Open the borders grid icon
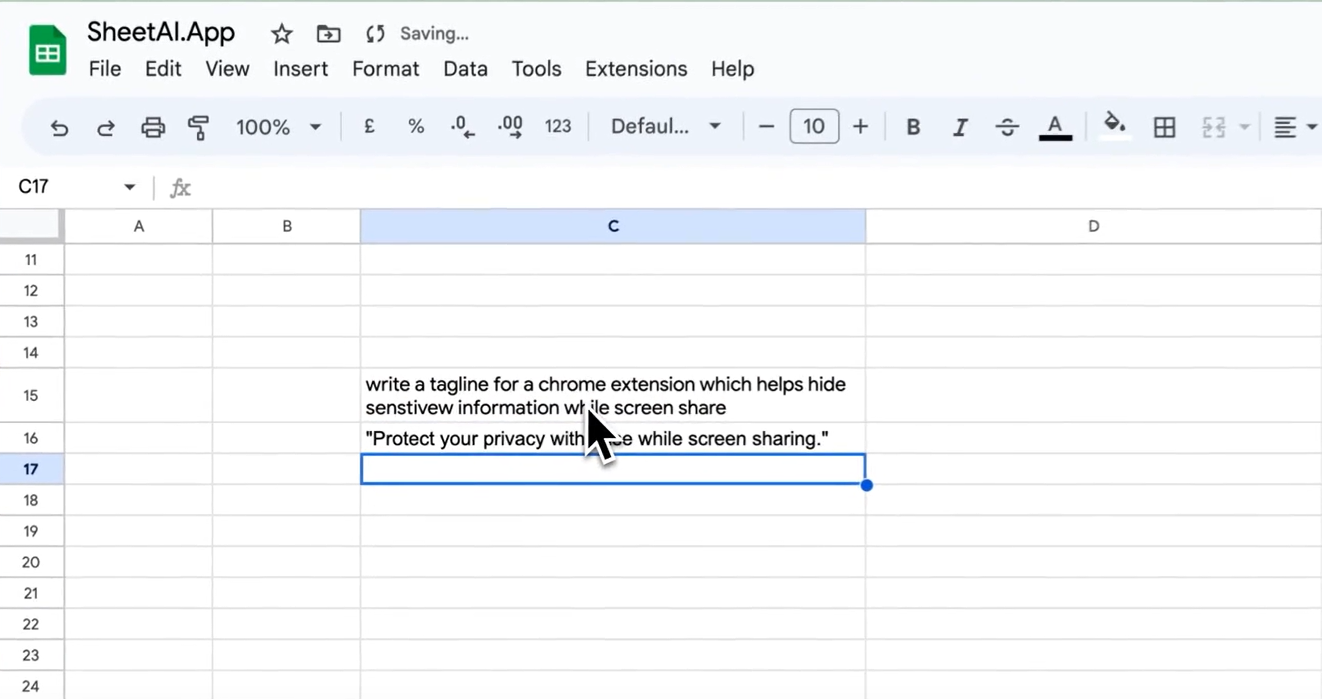This screenshot has width=1322, height=699. [x=1164, y=127]
